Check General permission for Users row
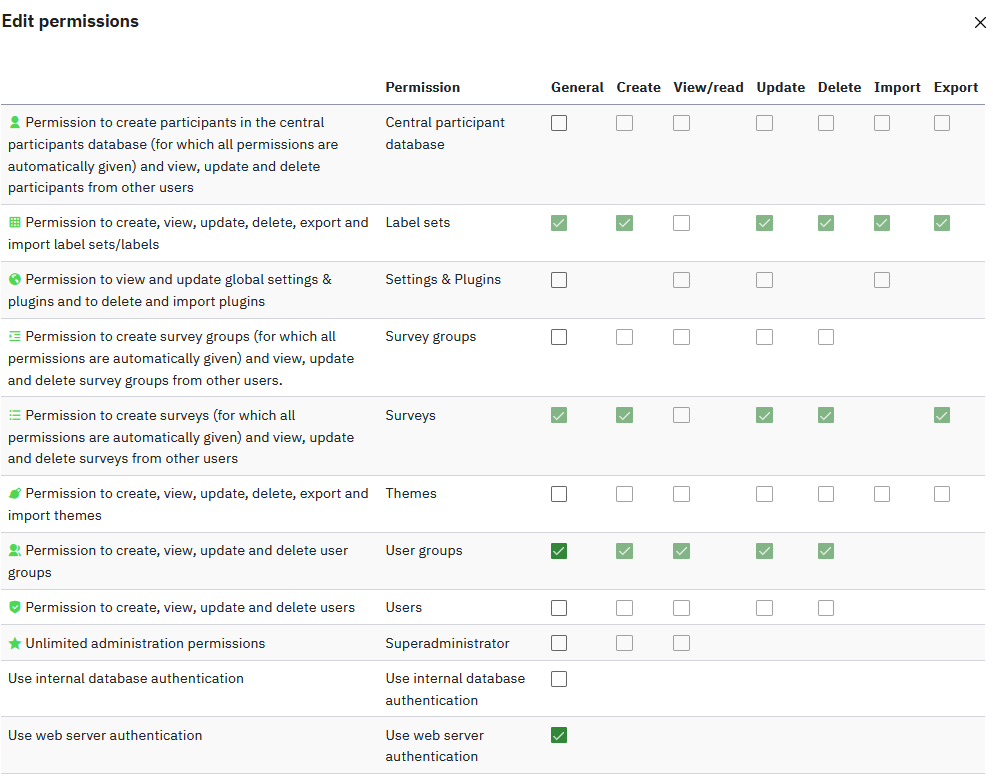The height and width of the screenshot is (779, 993). [x=559, y=608]
